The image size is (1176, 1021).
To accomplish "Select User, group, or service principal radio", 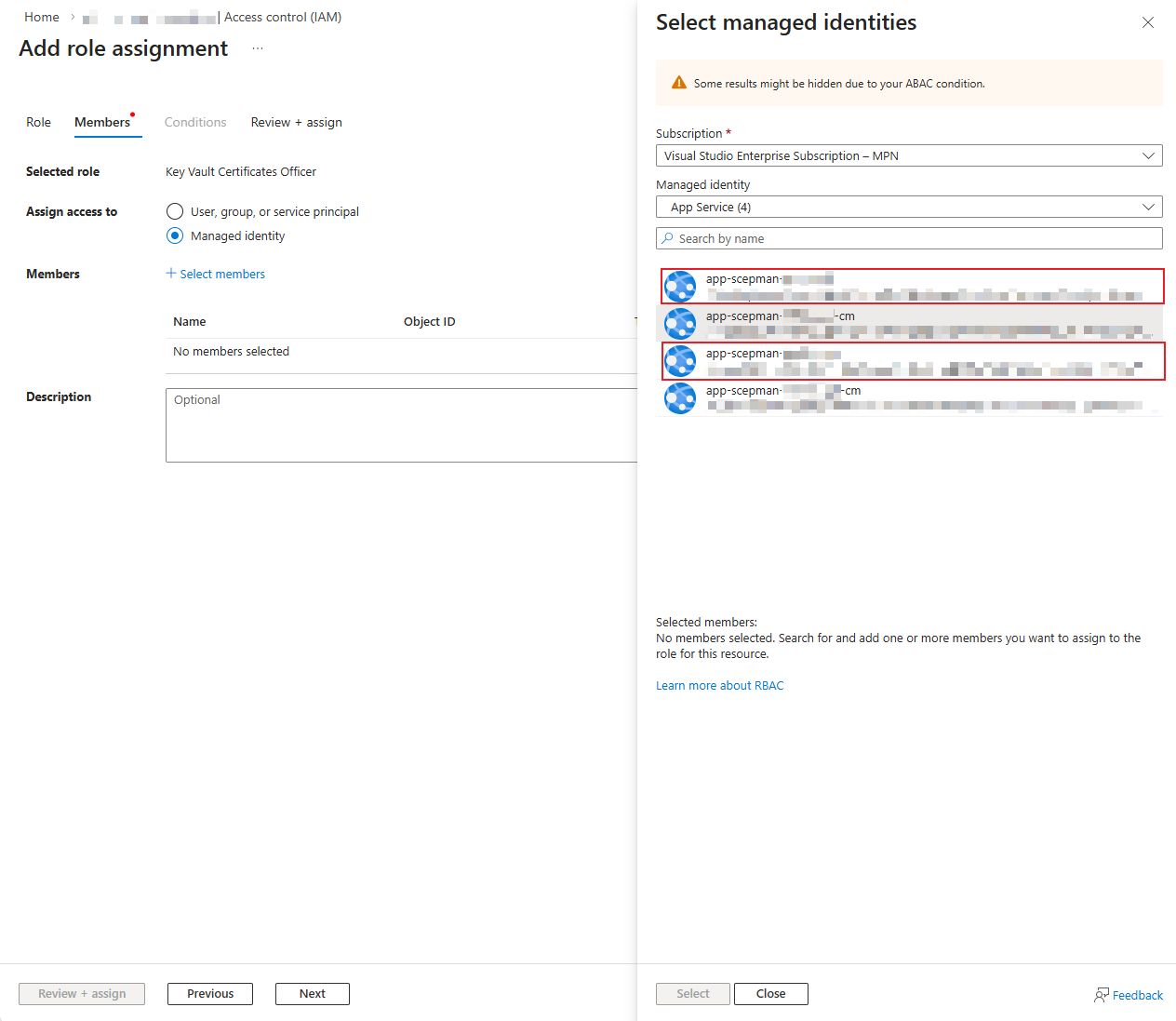I will 175,211.
